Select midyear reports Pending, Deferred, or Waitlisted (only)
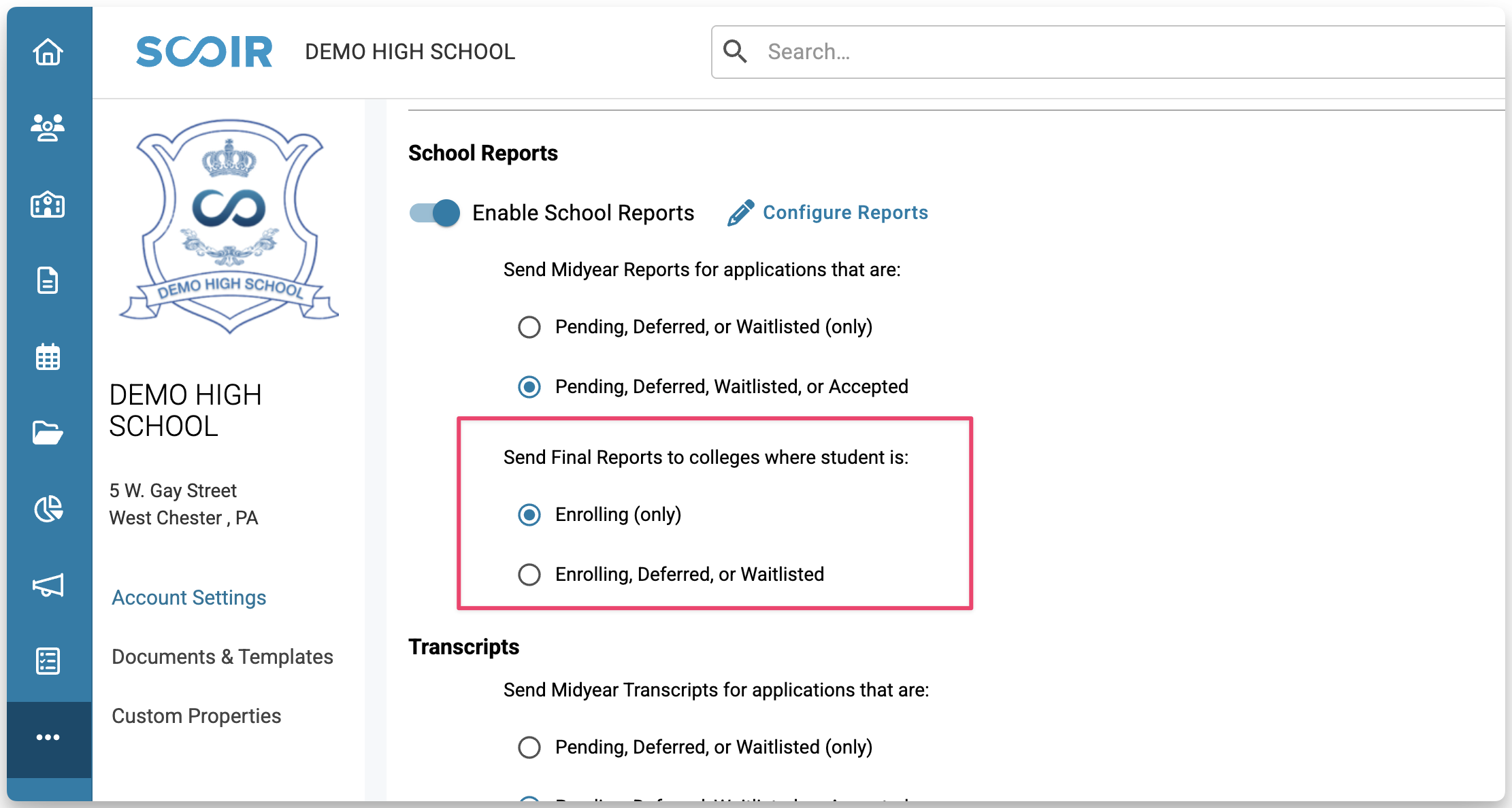 [x=529, y=327]
